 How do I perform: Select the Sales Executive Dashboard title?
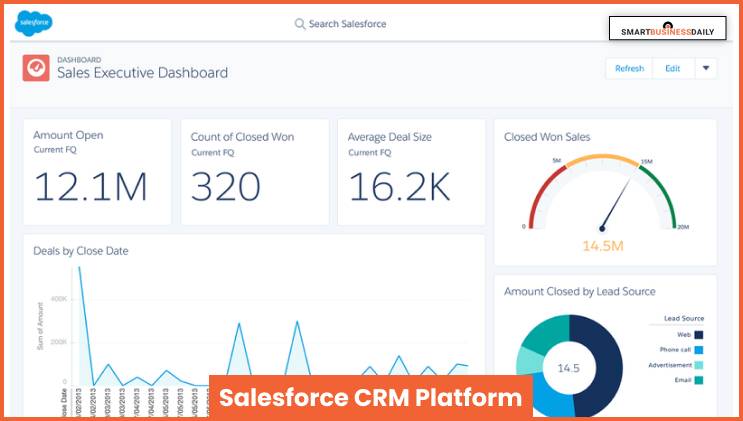click(x=143, y=73)
